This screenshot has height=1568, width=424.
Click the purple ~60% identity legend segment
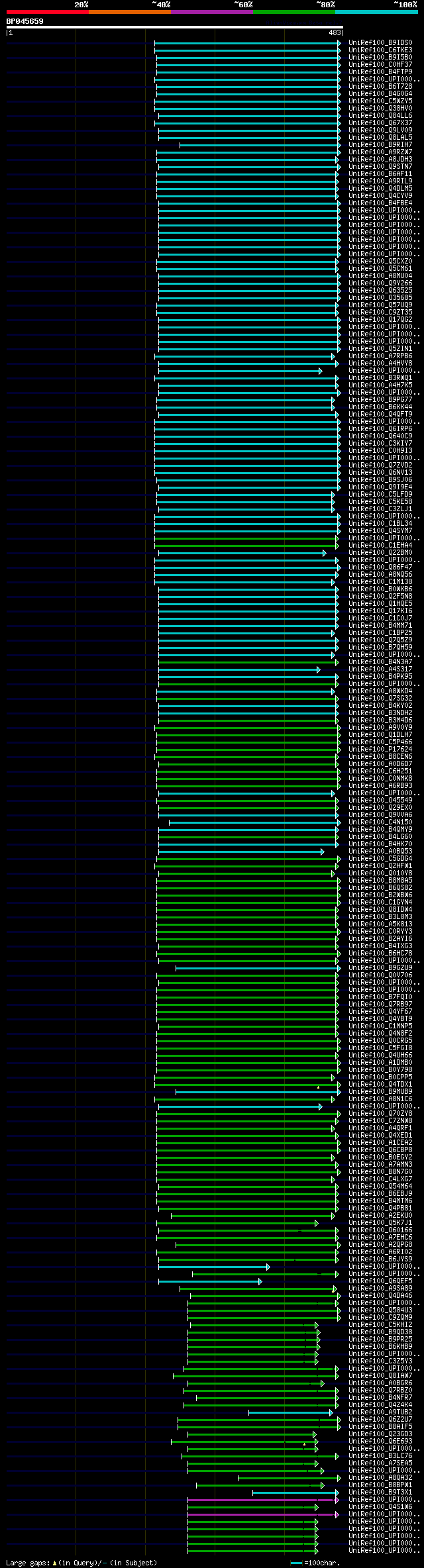coord(212,12)
